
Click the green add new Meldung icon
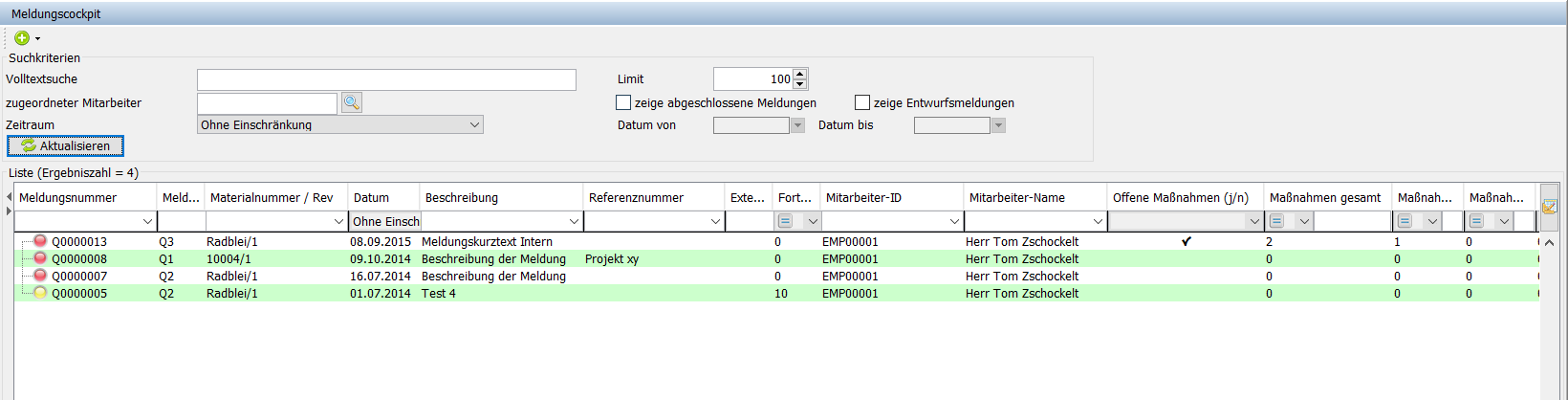[x=21, y=38]
